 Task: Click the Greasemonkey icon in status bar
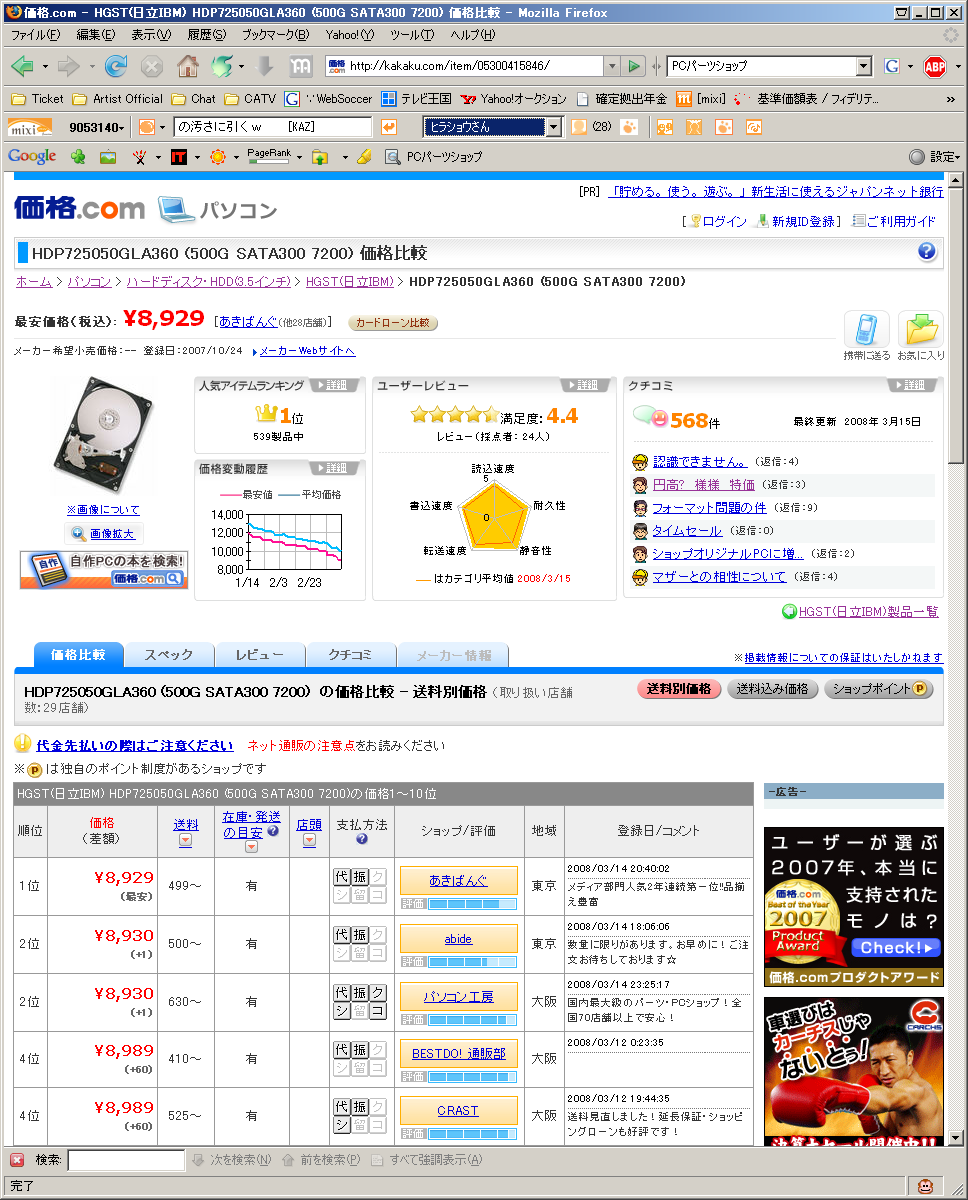(926, 1186)
